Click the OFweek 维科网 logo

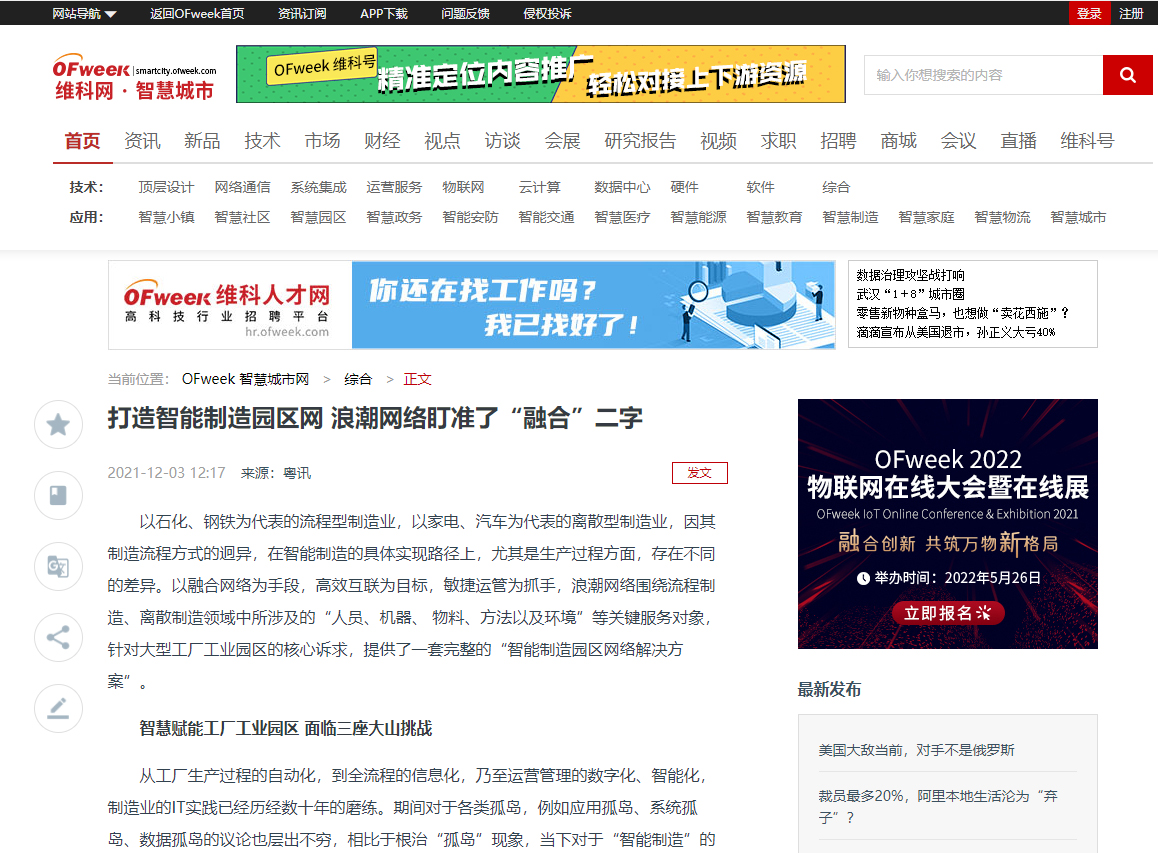coord(134,77)
